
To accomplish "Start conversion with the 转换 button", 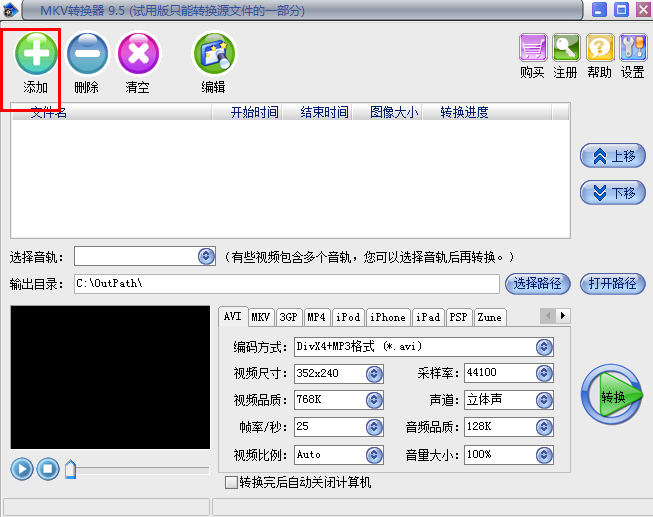I will tap(612, 395).
